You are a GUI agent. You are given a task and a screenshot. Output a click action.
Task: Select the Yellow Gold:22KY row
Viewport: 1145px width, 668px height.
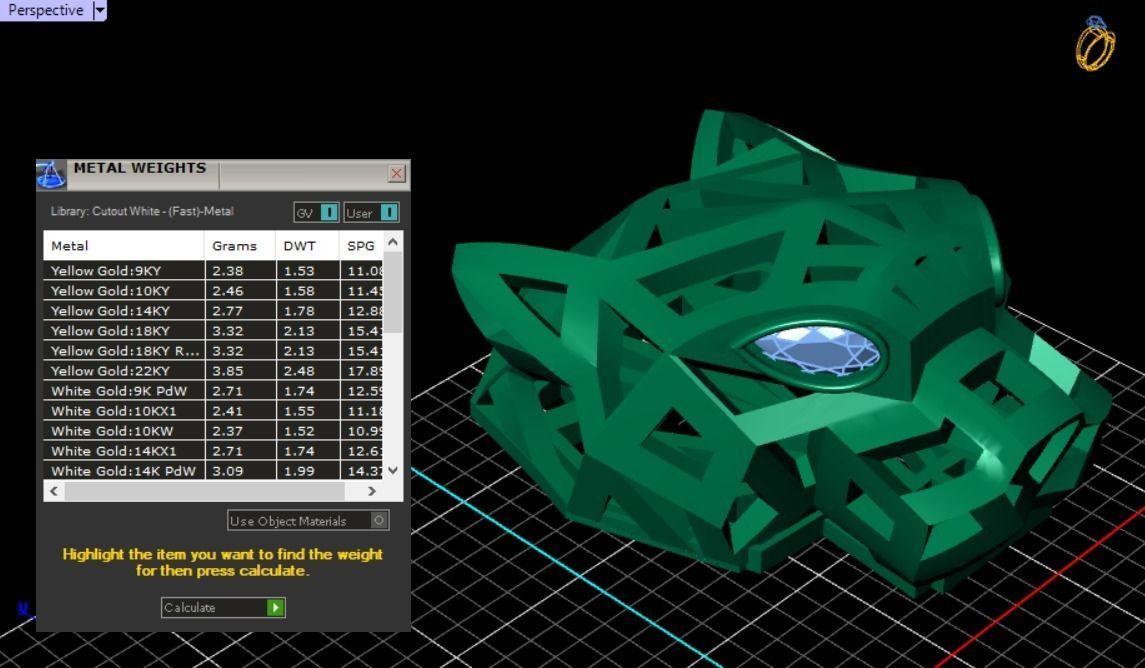[x=212, y=371]
